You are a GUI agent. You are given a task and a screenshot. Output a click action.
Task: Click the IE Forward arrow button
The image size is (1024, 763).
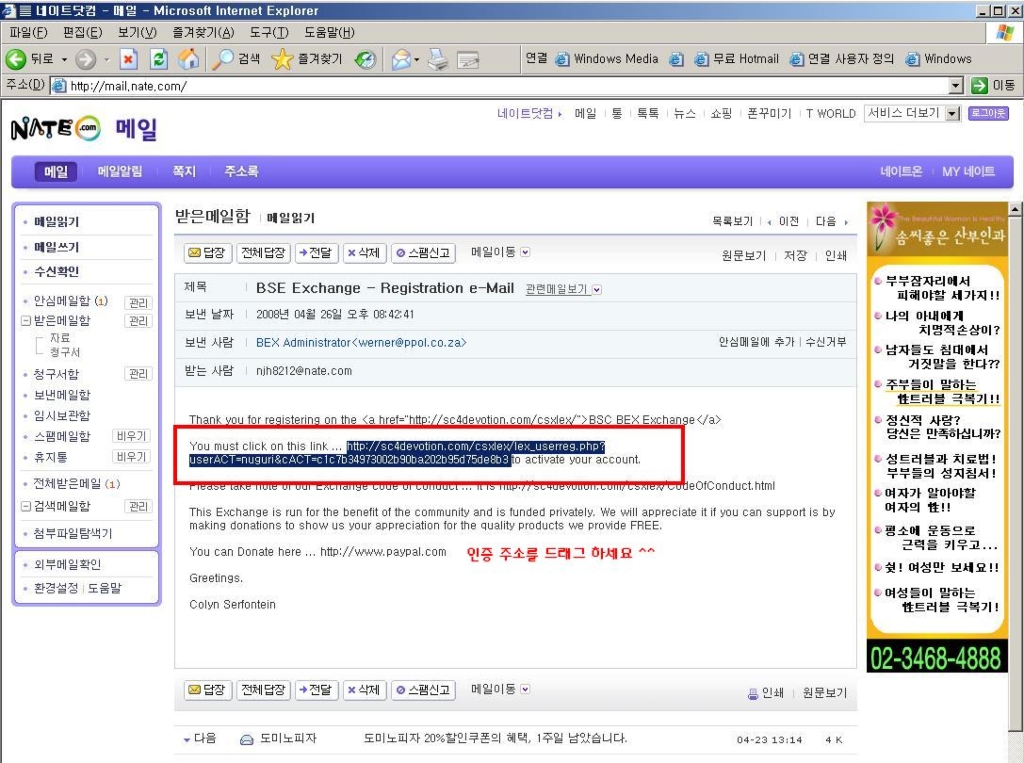[x=86, y=59]
